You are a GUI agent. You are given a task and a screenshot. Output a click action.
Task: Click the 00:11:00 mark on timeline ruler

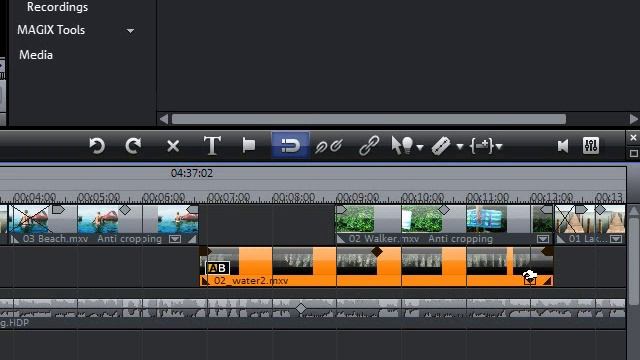pos(488,198)
